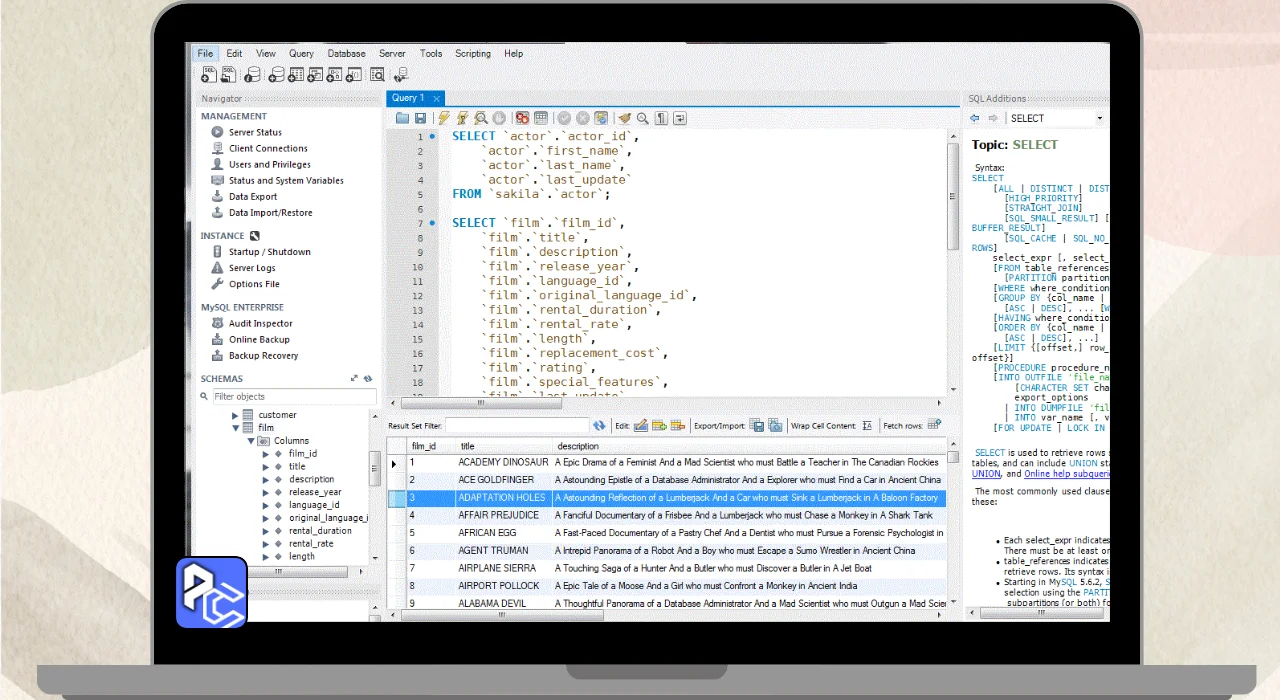The height and width of the screenshot is (700, 1280).
Task: Refresh the schemas list in the navigator
Action: coord(368,379)
